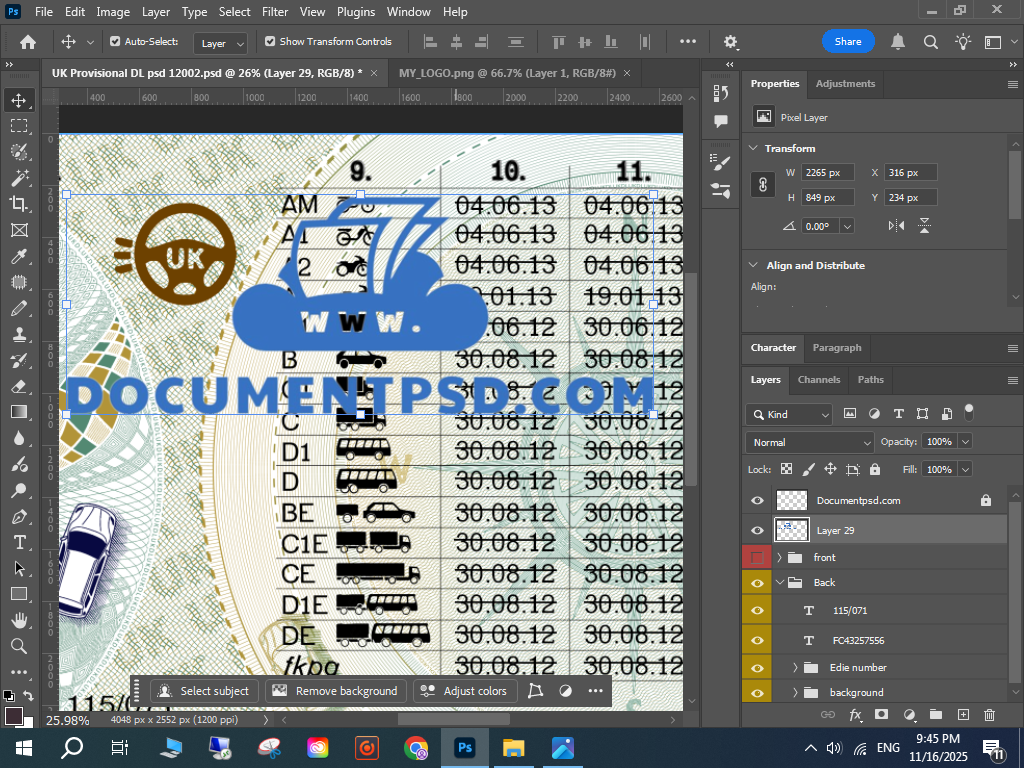Select the Horizontal Type tool
Viewport: 1024px width, 768px height.
19,542
